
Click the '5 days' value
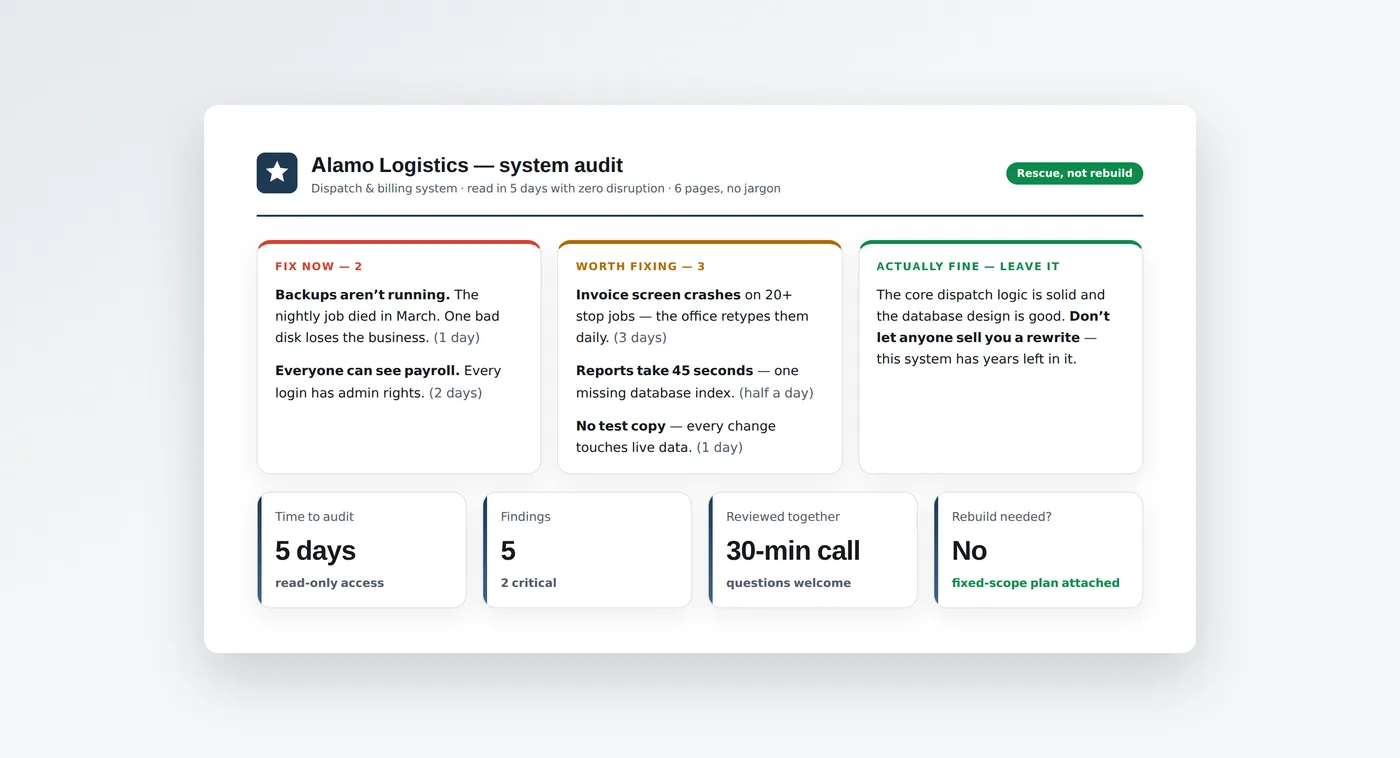click(315, 551)
